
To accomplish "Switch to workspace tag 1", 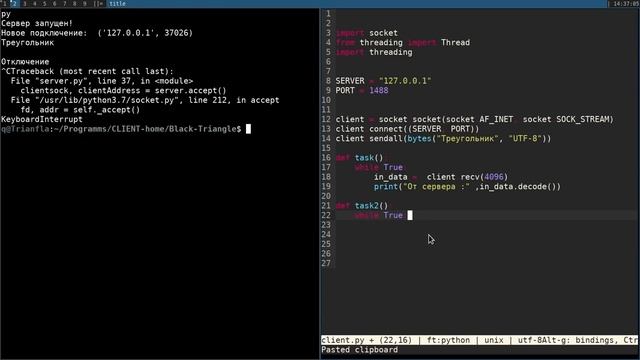I will 5,3.
